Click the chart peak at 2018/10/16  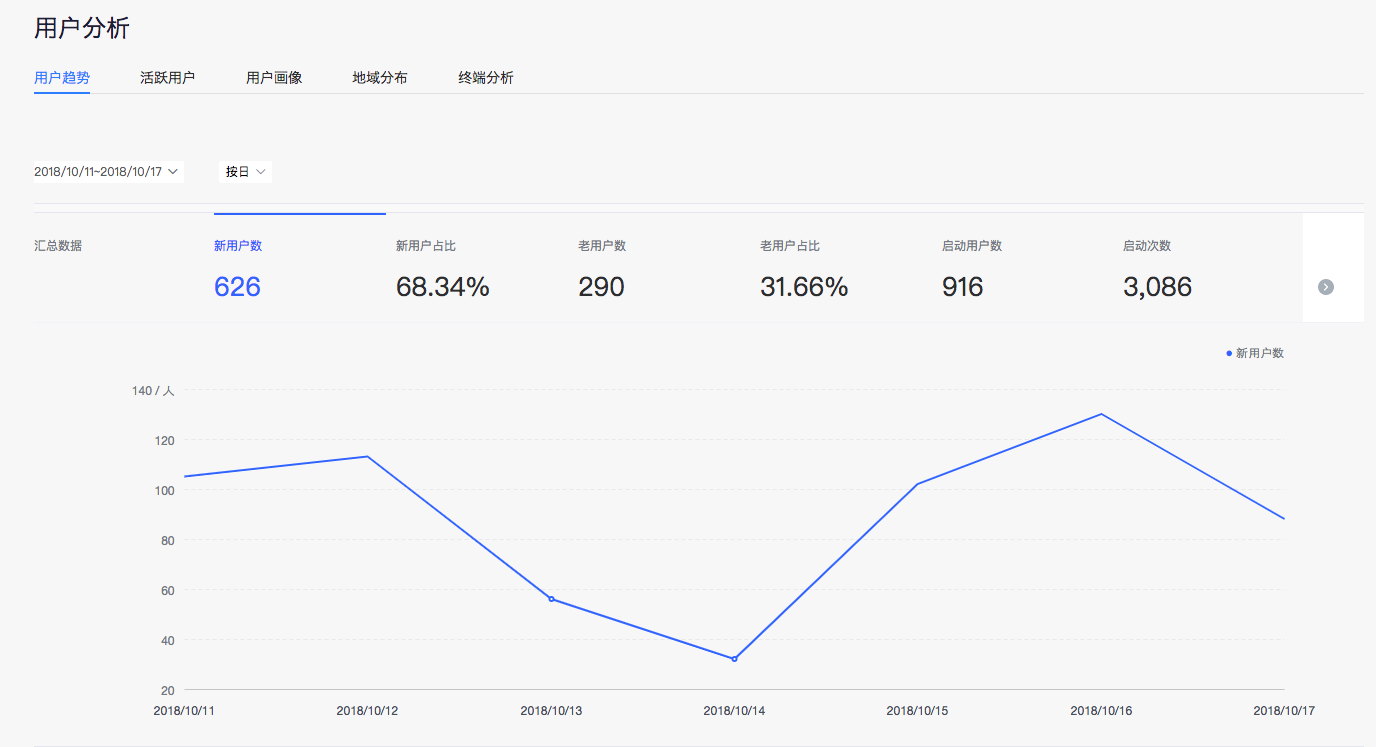[1101, 414]
